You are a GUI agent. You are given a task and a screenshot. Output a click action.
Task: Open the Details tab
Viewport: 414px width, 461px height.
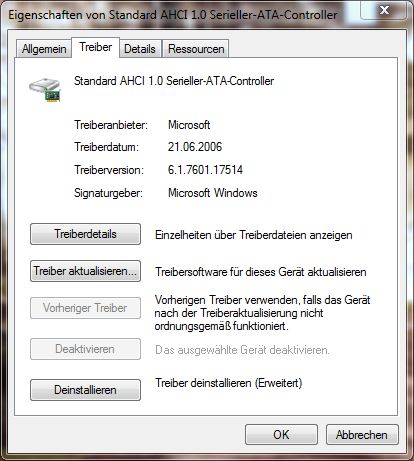140,49
